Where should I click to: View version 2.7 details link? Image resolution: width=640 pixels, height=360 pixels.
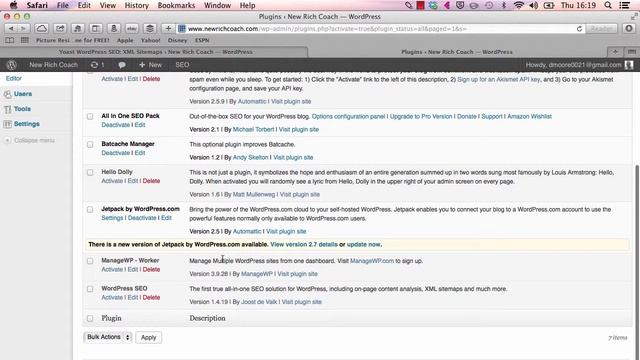(304, 244)
